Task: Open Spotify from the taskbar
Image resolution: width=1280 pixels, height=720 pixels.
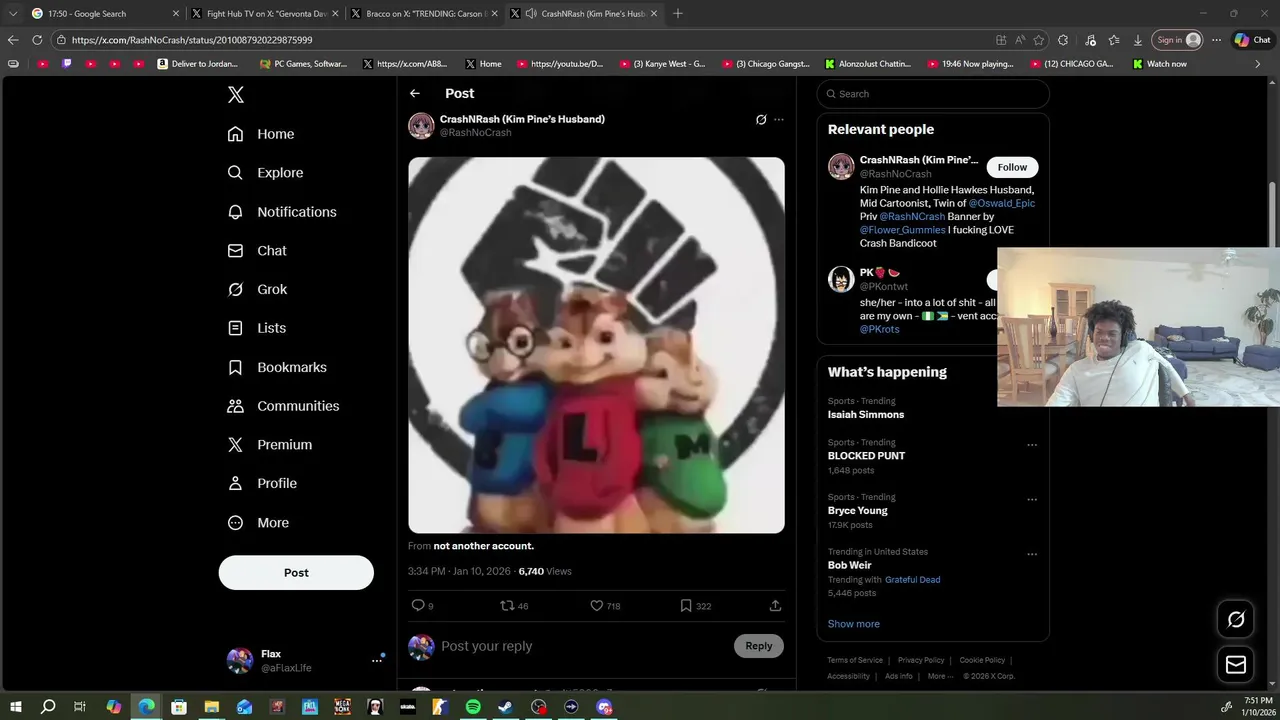Action: [473, 707]
